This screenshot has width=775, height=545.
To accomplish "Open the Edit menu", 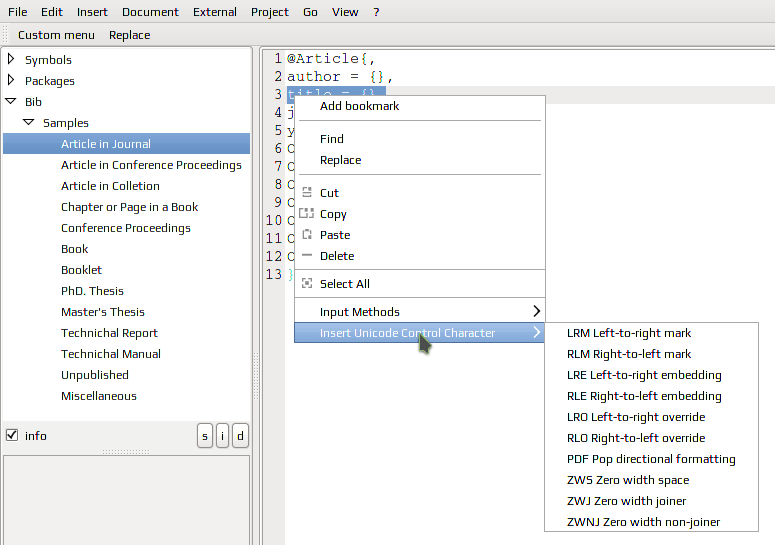I will point(52,12).
